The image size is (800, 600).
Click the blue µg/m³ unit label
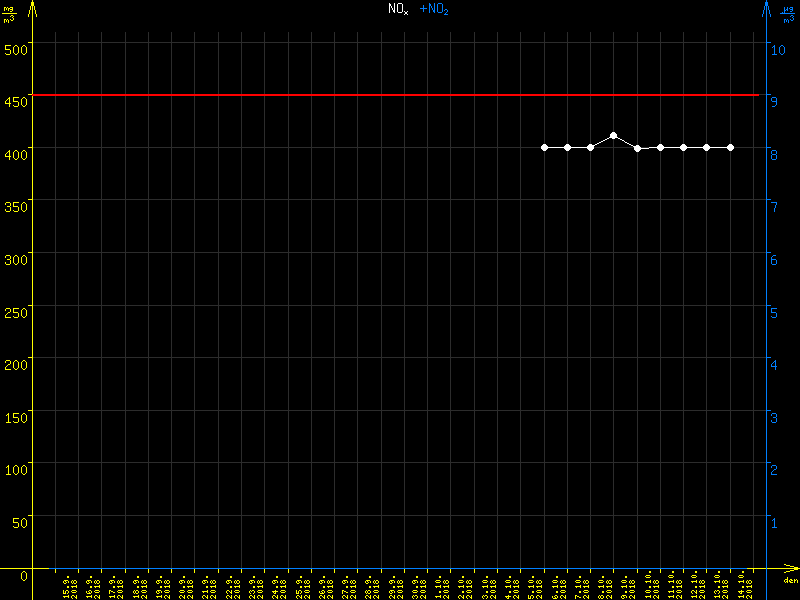pyautogui.click(x=788, y=12)
